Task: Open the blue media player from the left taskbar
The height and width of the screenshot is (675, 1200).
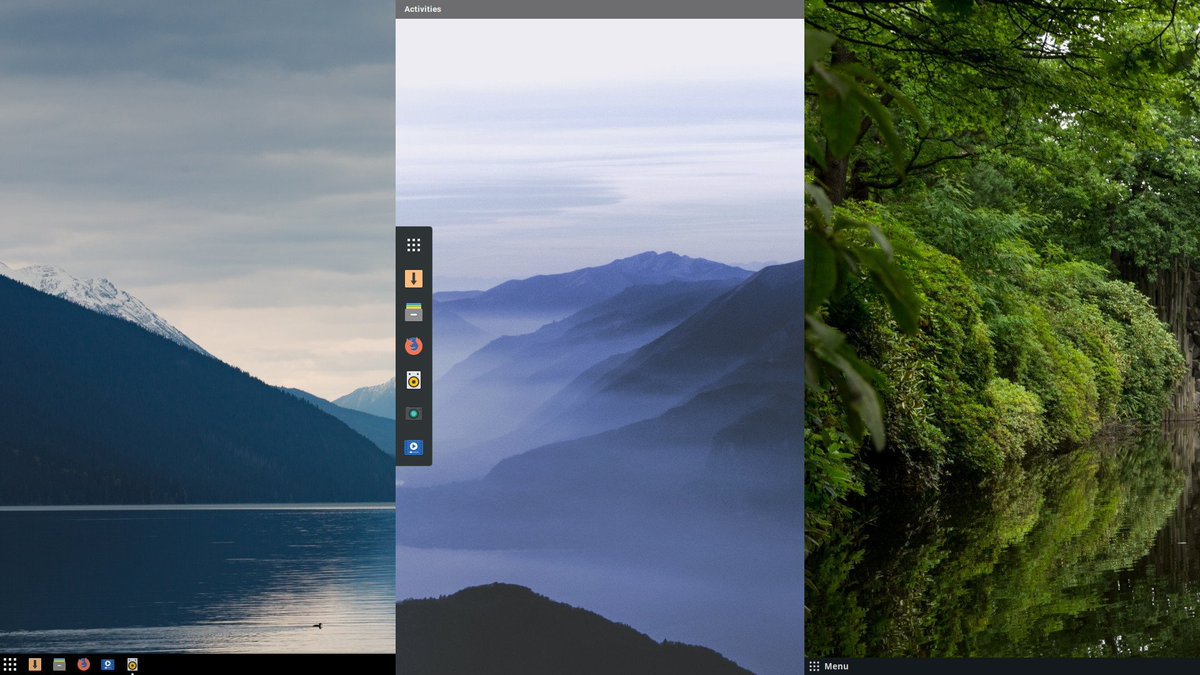Action: (105, 663)
